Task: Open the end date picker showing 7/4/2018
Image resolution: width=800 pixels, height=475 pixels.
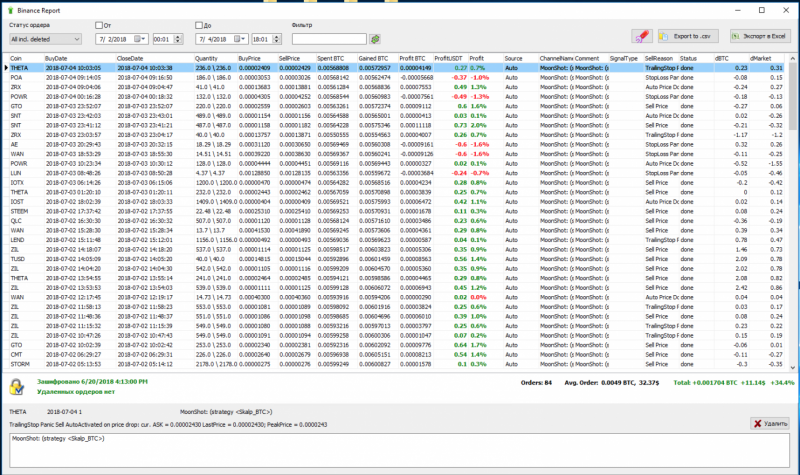Action: click(x=220, y=39)
